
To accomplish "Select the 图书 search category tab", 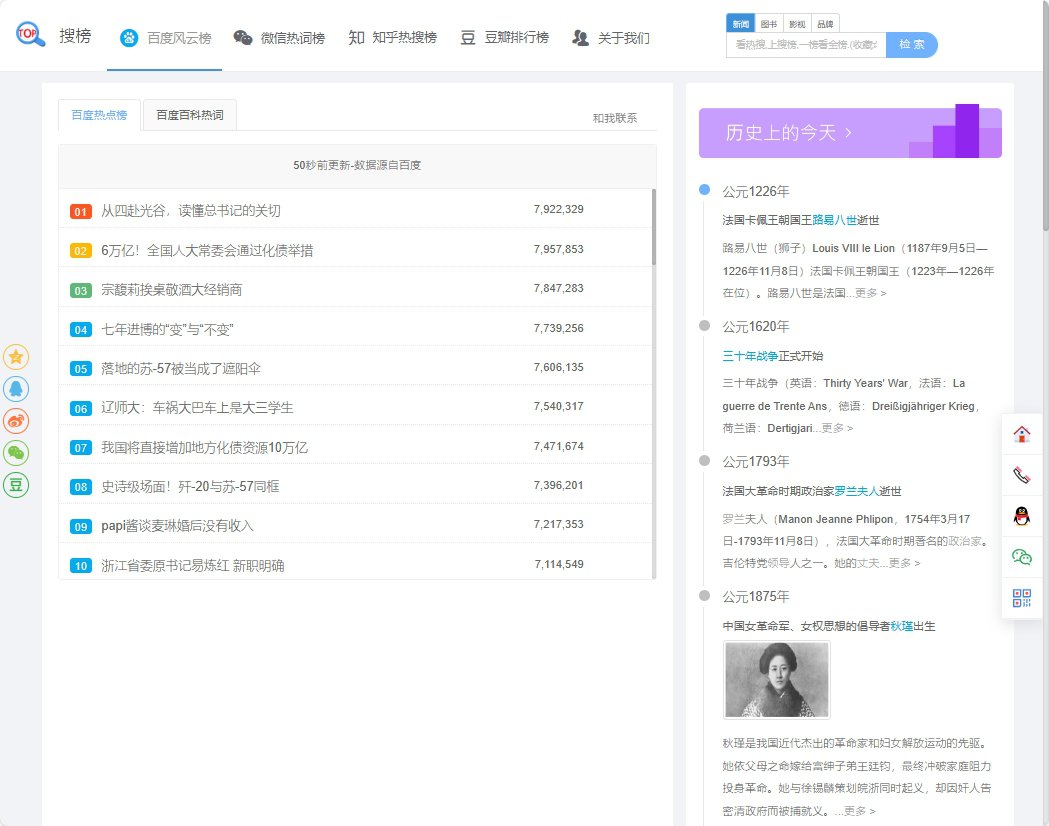I will pos(768,23).
